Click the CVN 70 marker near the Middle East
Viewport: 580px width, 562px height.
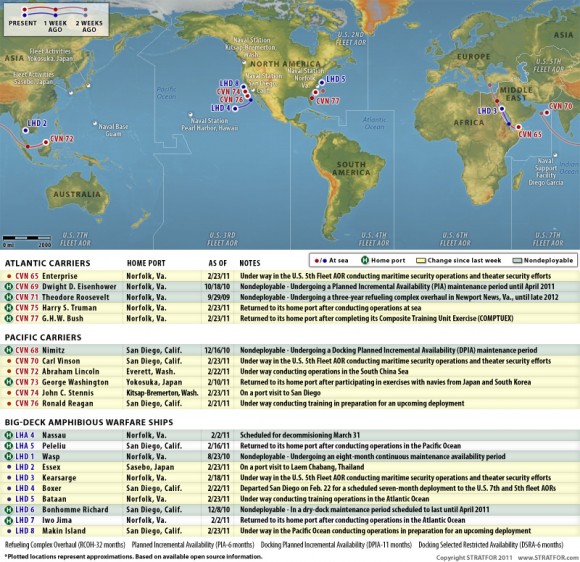[x=547, y=112]
